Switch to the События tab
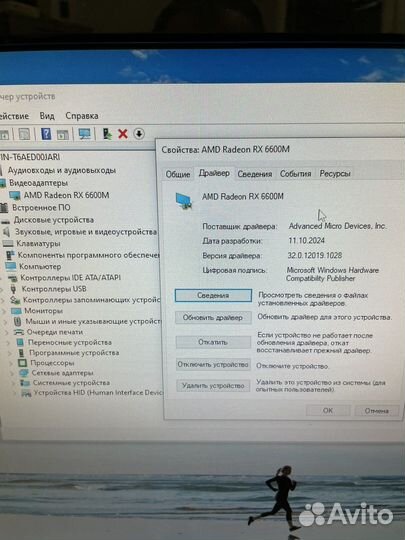 click(295, 174)
